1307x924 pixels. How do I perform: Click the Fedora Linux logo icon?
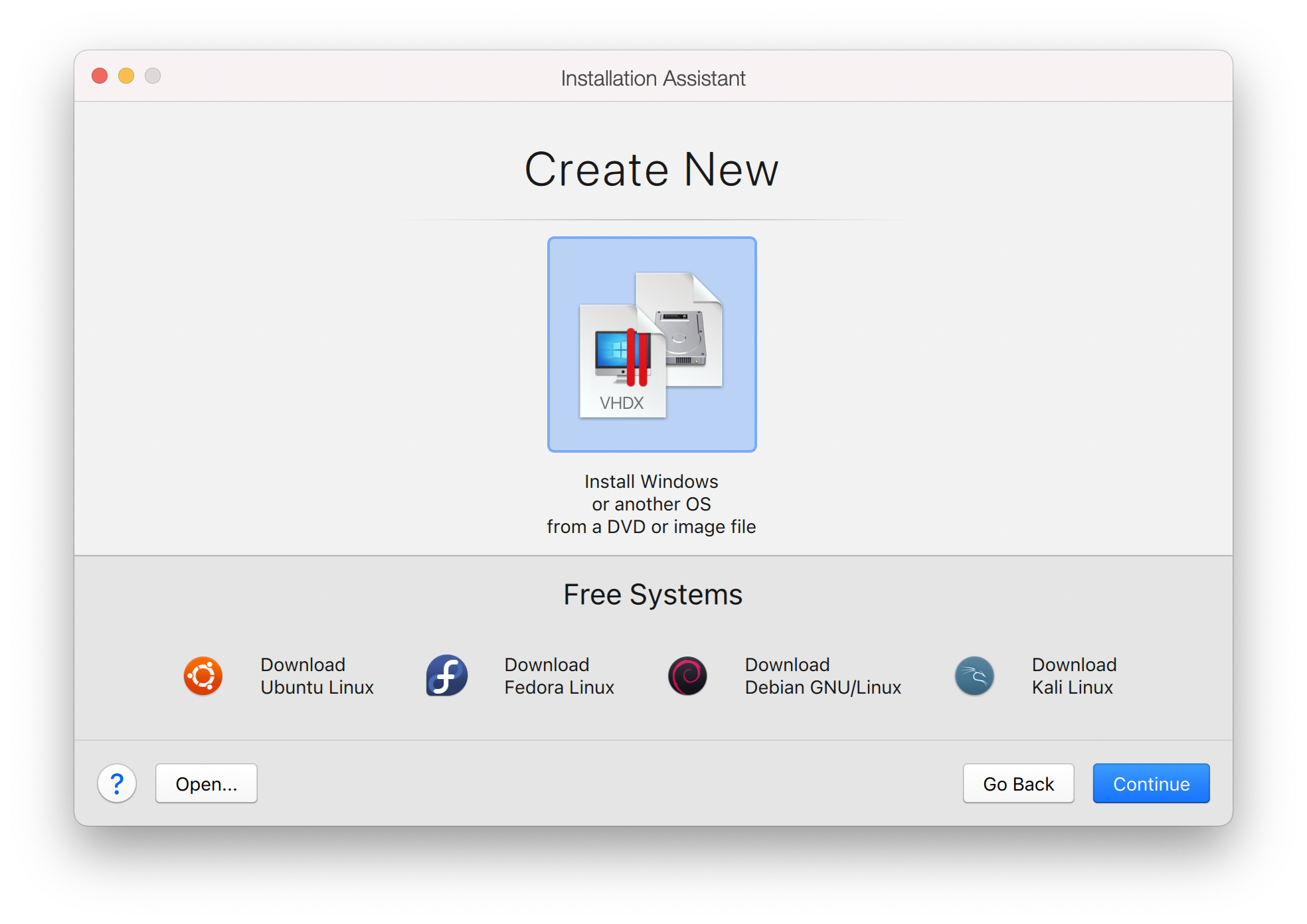point(446,676)
